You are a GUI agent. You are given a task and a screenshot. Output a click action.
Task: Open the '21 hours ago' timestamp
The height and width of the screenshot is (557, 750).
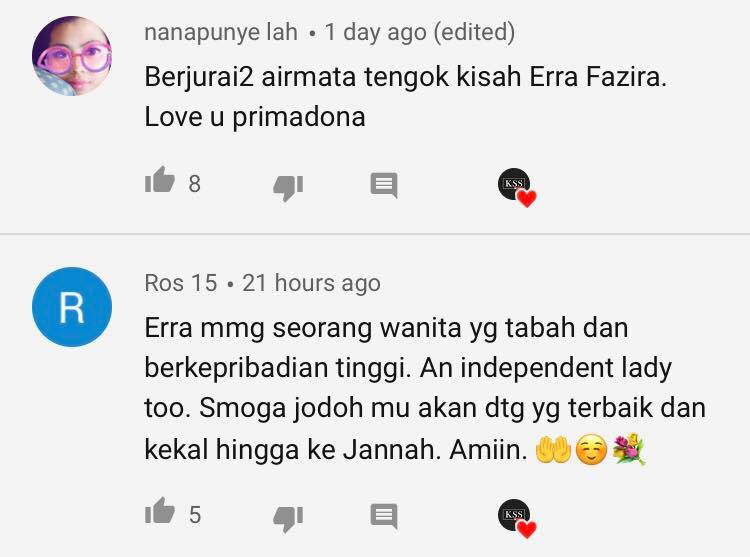pyautogui.click(x=311, y=283)
